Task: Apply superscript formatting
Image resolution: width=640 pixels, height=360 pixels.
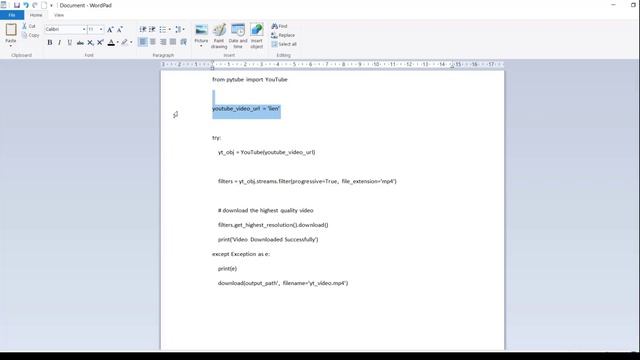Action: pos(100,42)
